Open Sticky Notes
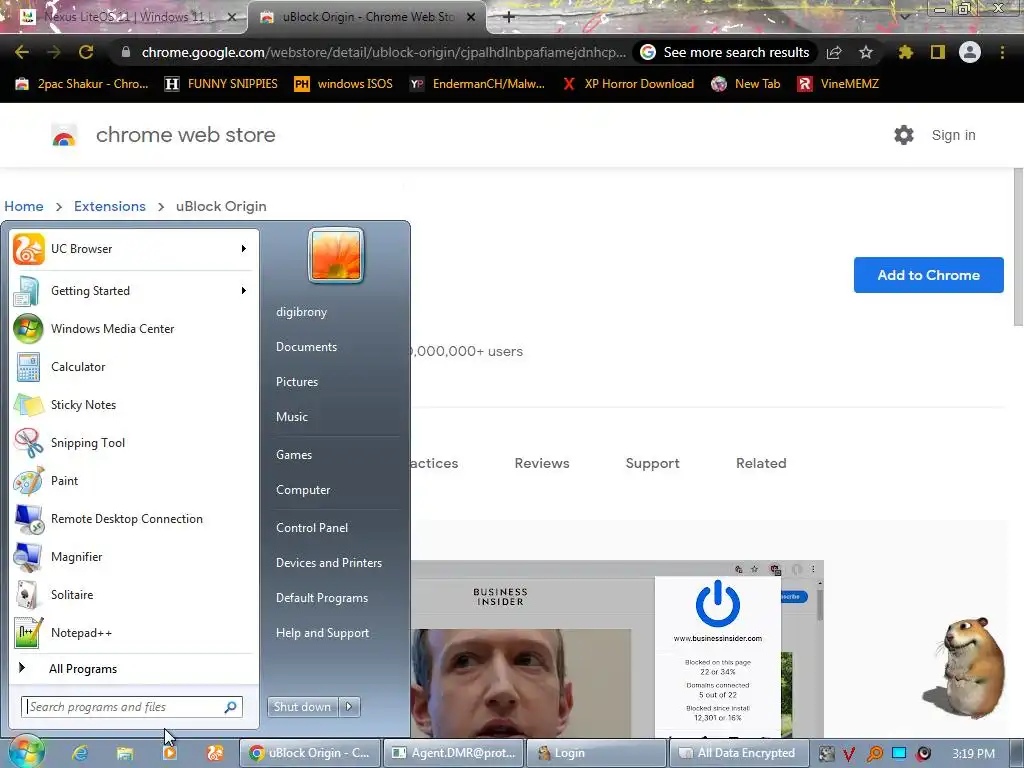 pyautogui.click(x=134, y=404)
